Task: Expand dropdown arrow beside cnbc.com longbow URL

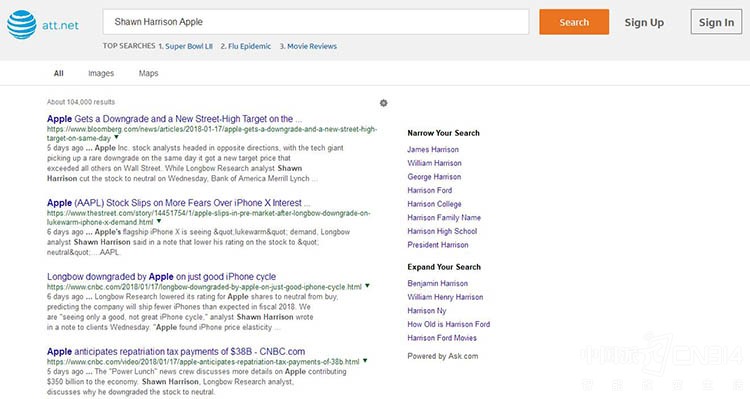Action: (367, 286)
